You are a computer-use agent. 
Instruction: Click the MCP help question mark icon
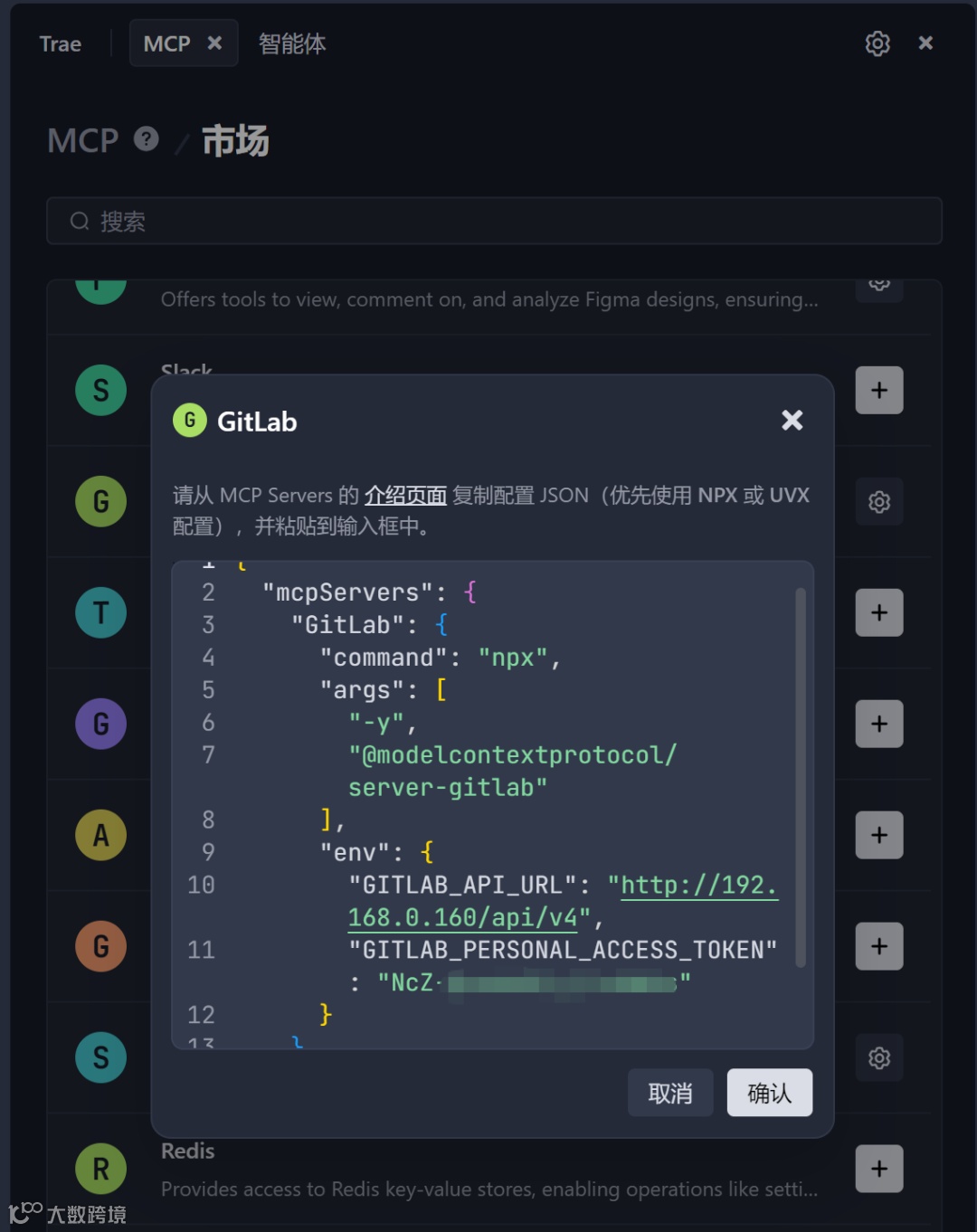coord(147,139)
